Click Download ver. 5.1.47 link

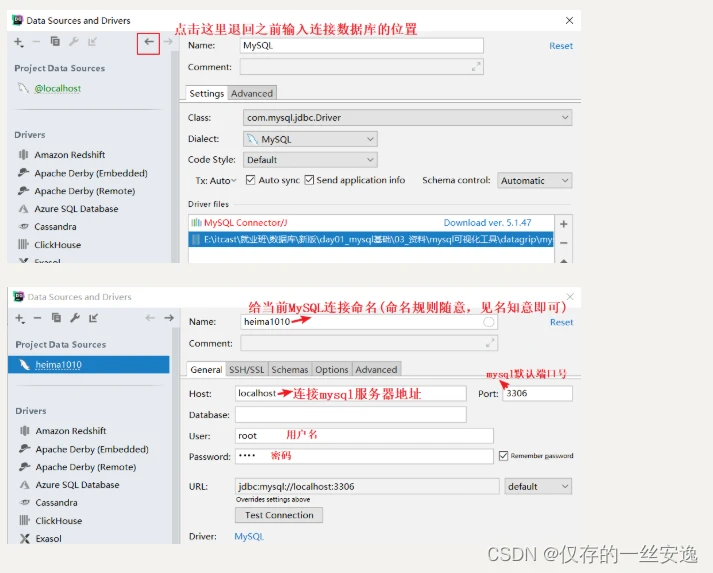pyautogui.click(x=487, y=223)
